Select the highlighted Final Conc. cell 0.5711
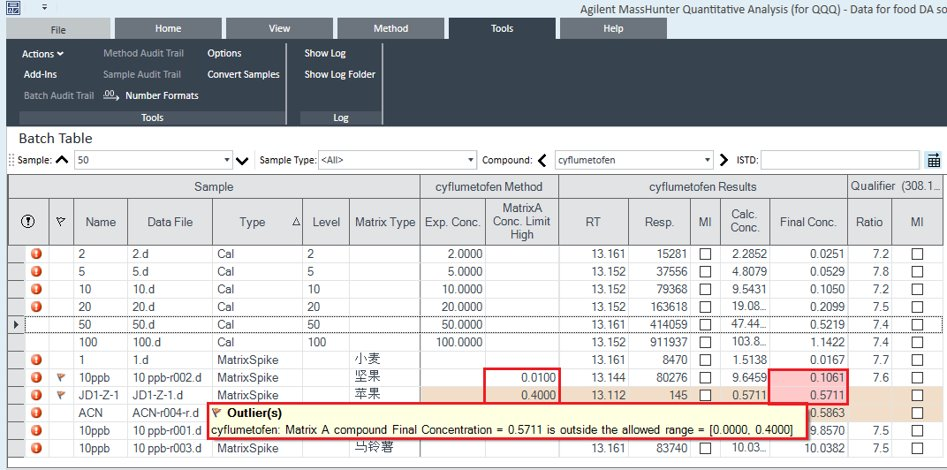 [809, 396]
